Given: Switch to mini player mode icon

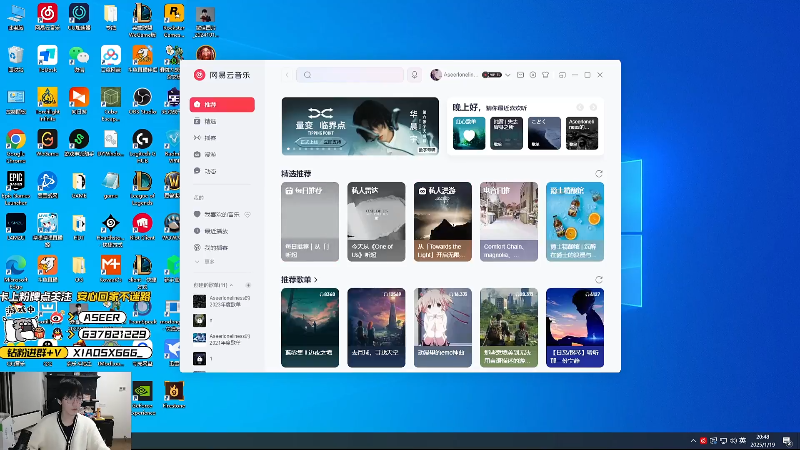Looking at the screenshot, I should 562,75.
